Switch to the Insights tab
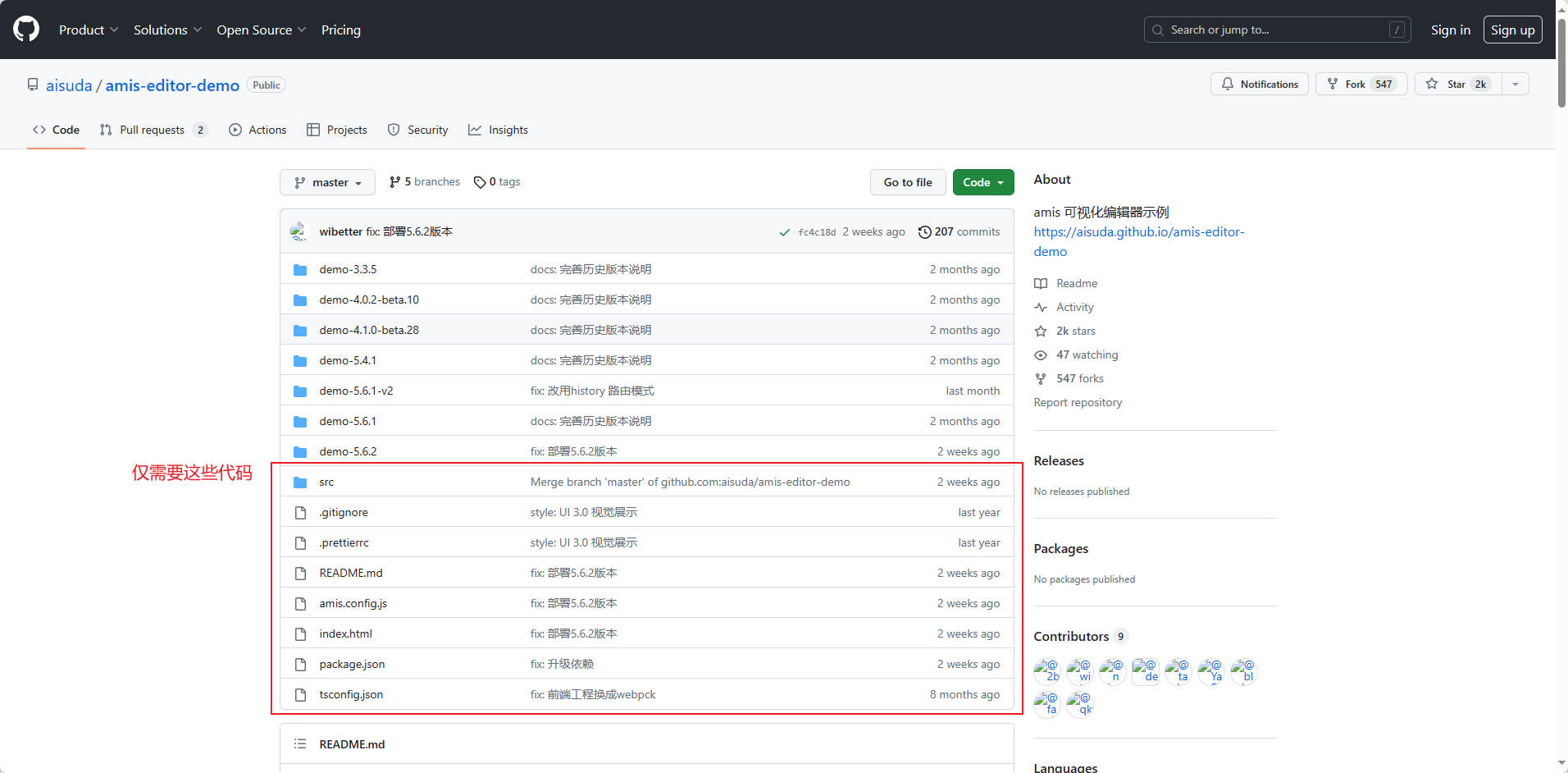Image resolution: width=1568 pixels, height=773 pixels. [498, 130]
